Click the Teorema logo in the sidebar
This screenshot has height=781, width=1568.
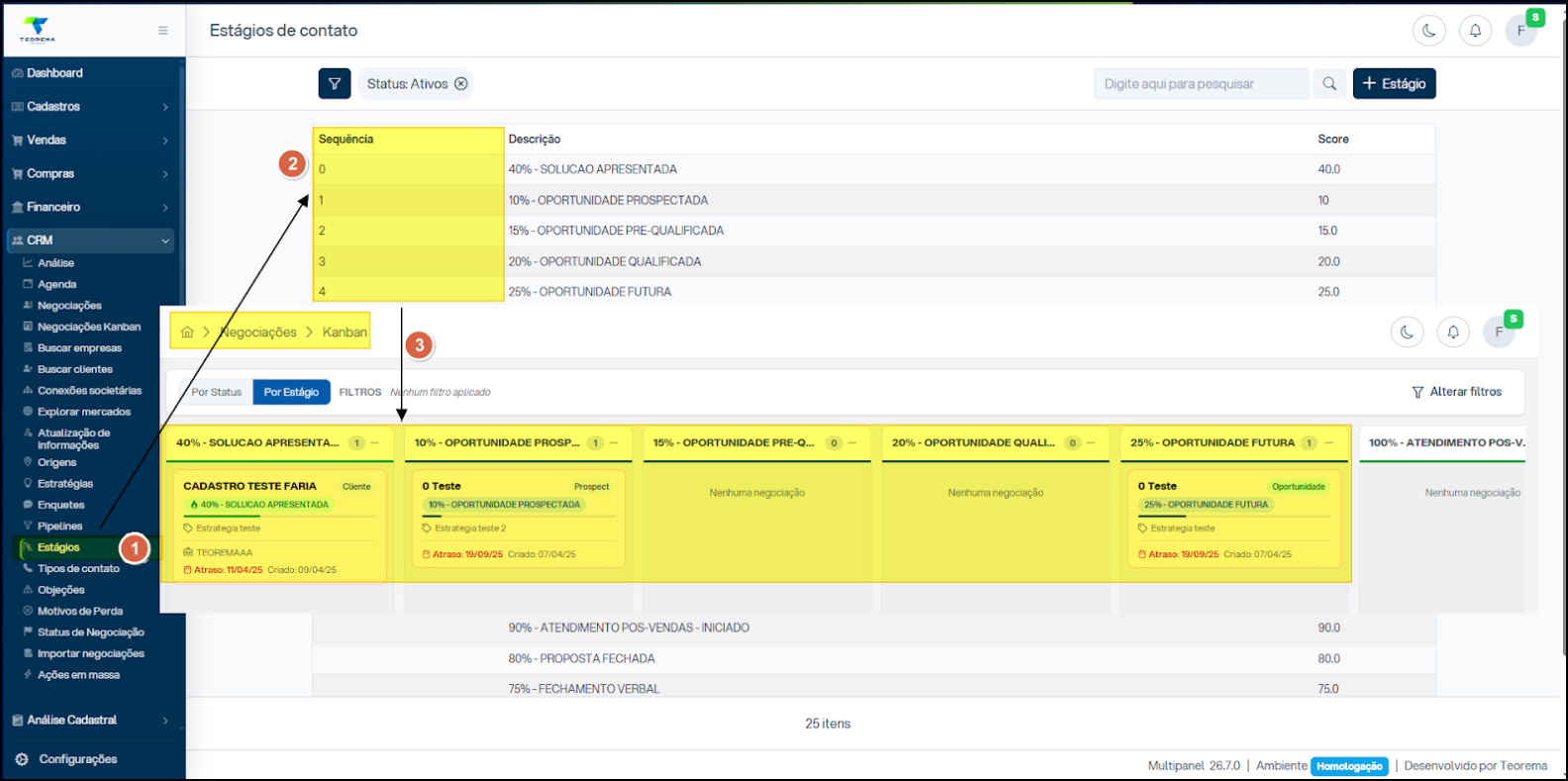pos(38,30)
